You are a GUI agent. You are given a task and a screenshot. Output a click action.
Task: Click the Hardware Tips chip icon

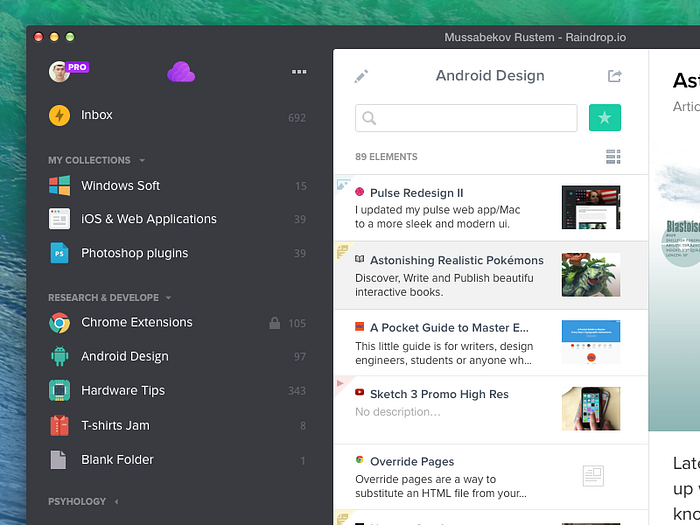(59, 390)
